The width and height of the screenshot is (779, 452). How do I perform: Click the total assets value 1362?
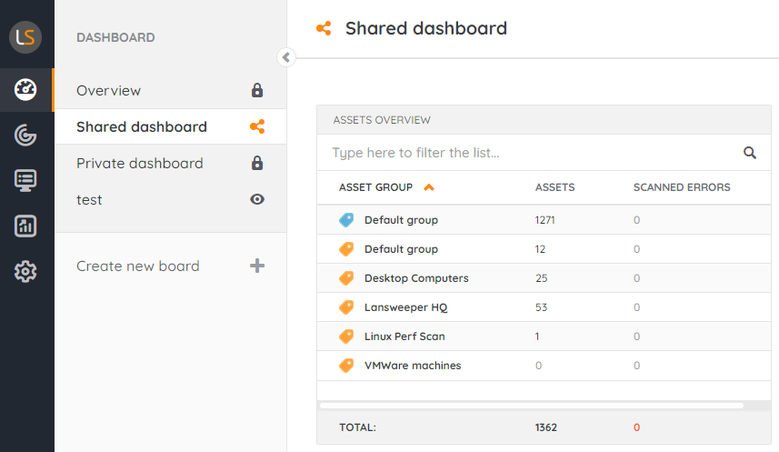tap(546, 427)
